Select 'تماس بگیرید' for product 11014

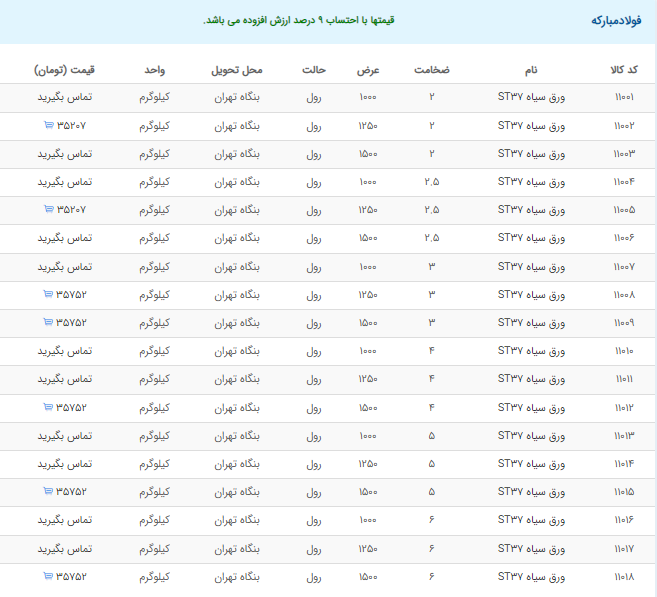tap(65, 464)
